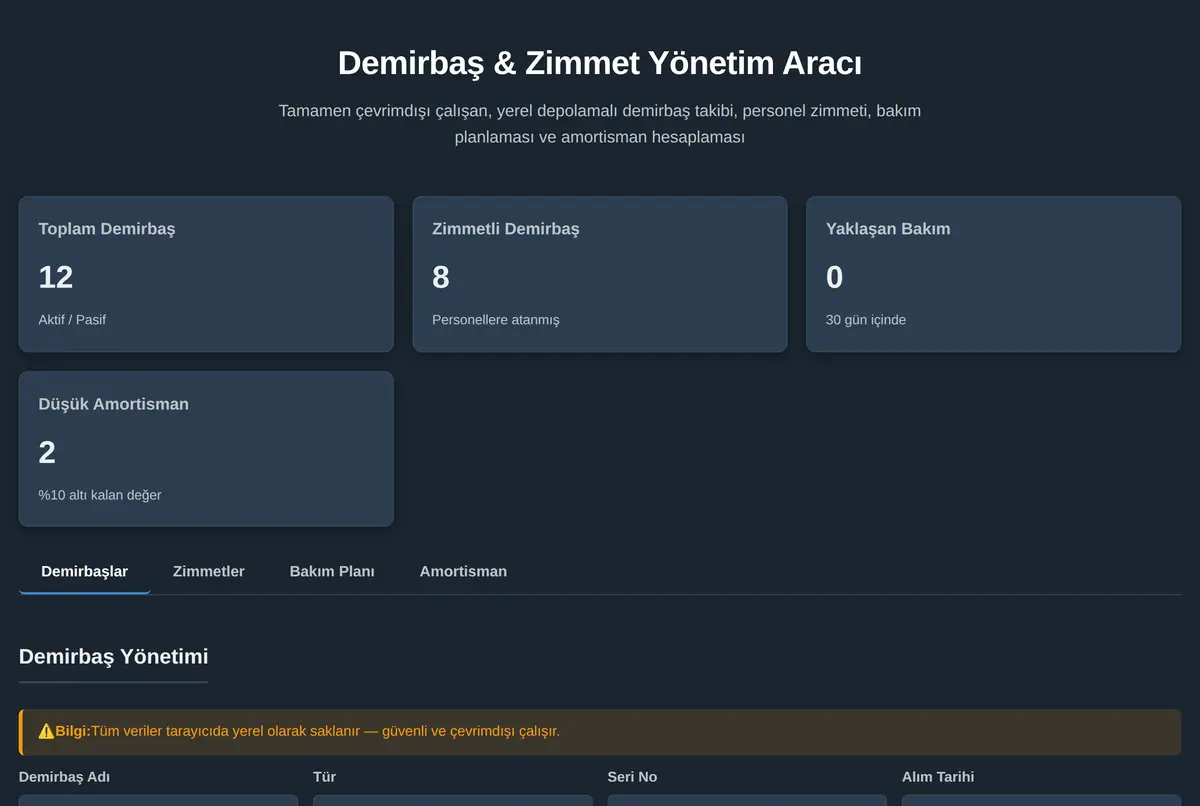Click the Demirbaş Yönetimi heading
The height and width of the screenshot is (806, 1200).
[x=113, y=657]
